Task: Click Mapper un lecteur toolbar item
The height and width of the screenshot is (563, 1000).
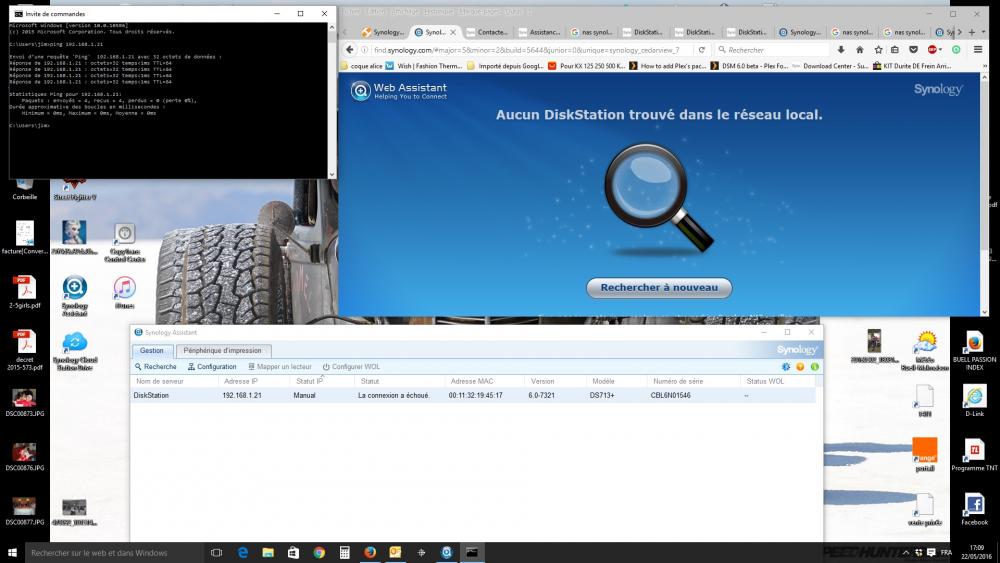Action: [280, 367]
